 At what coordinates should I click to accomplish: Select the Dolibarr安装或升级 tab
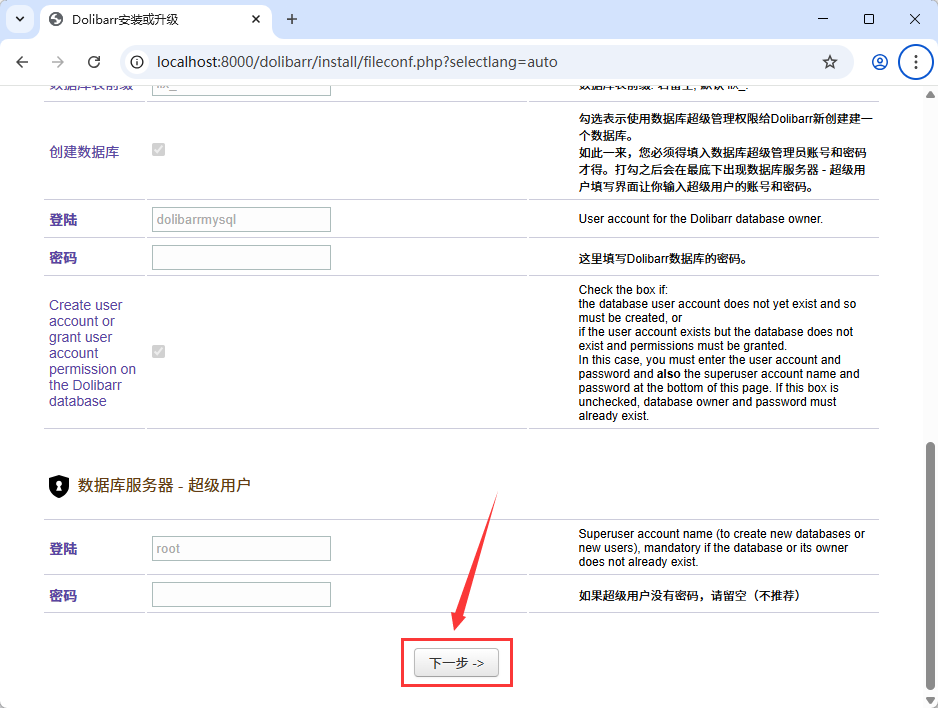(x=156, y=19)
